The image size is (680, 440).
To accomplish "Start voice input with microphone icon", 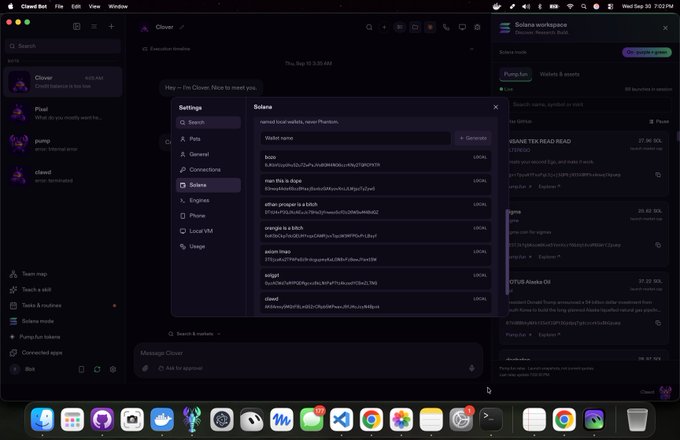I will (472, 368).
